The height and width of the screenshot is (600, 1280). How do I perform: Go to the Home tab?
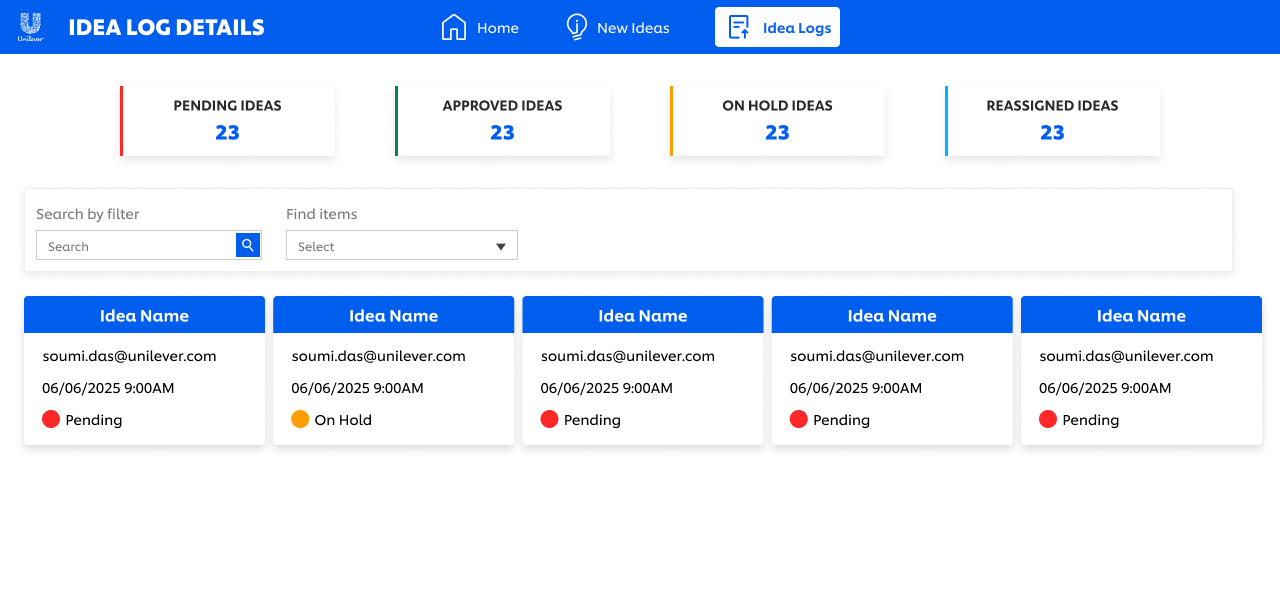[x=497, y=28]
